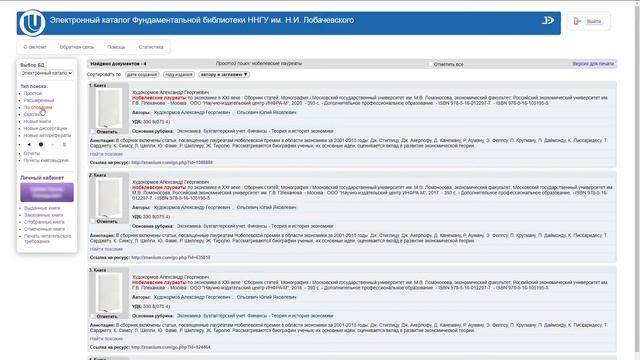Open the Помощь menu item

click(116, 47)
